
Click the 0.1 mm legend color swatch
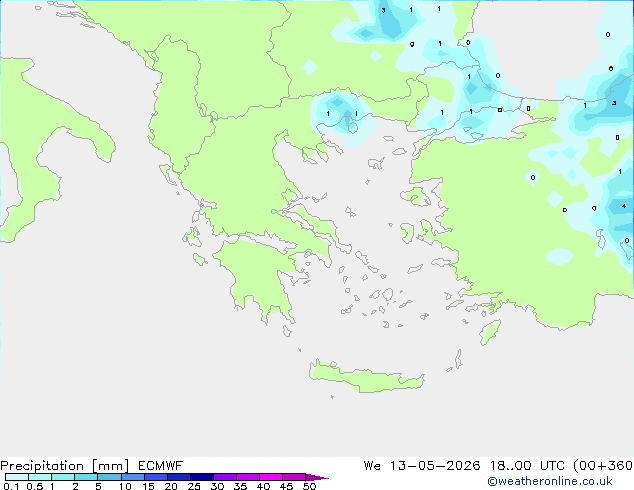click(17, 477)
